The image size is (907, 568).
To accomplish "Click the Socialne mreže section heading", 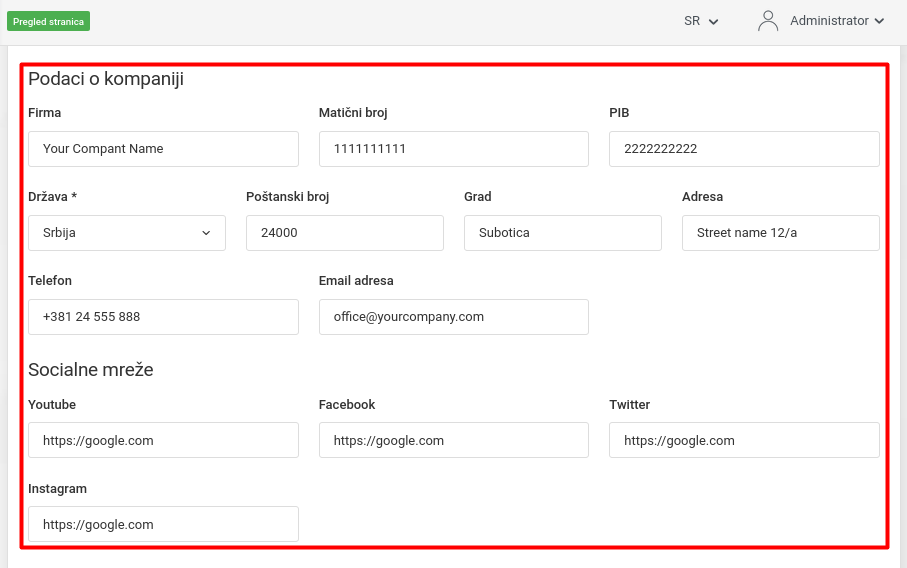I will point(91,370).
